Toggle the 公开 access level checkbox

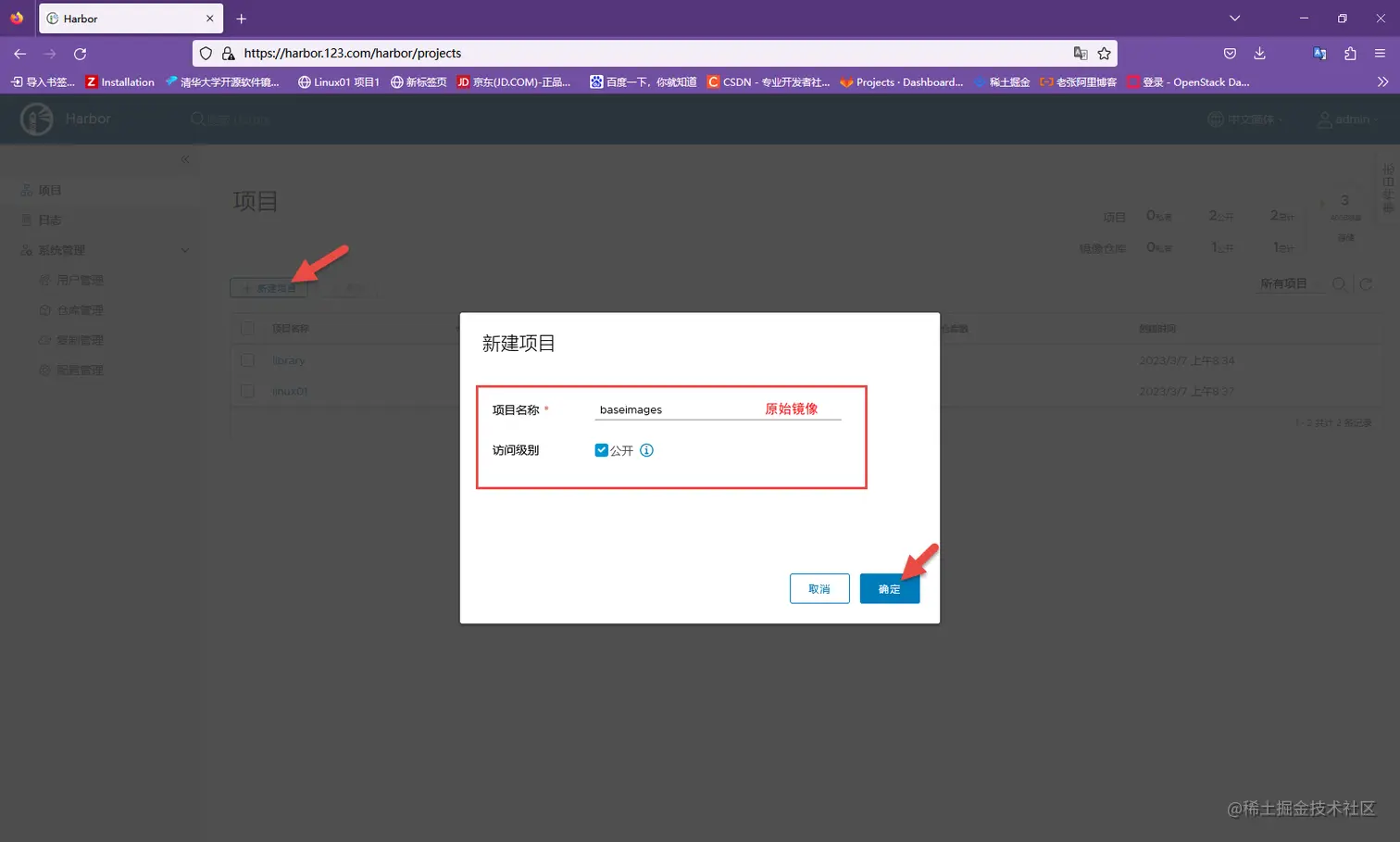602,450
